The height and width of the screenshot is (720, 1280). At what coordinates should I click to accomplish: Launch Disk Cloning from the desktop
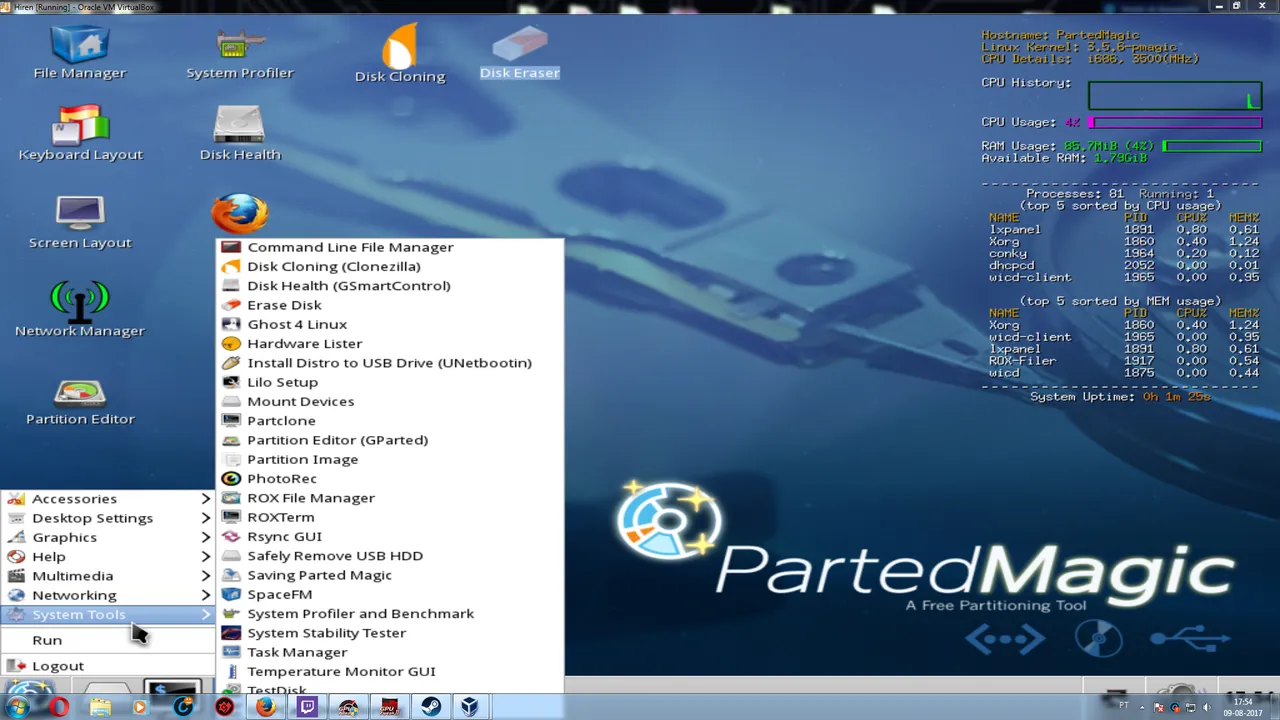pyautogui.click(x=400, y=53)
